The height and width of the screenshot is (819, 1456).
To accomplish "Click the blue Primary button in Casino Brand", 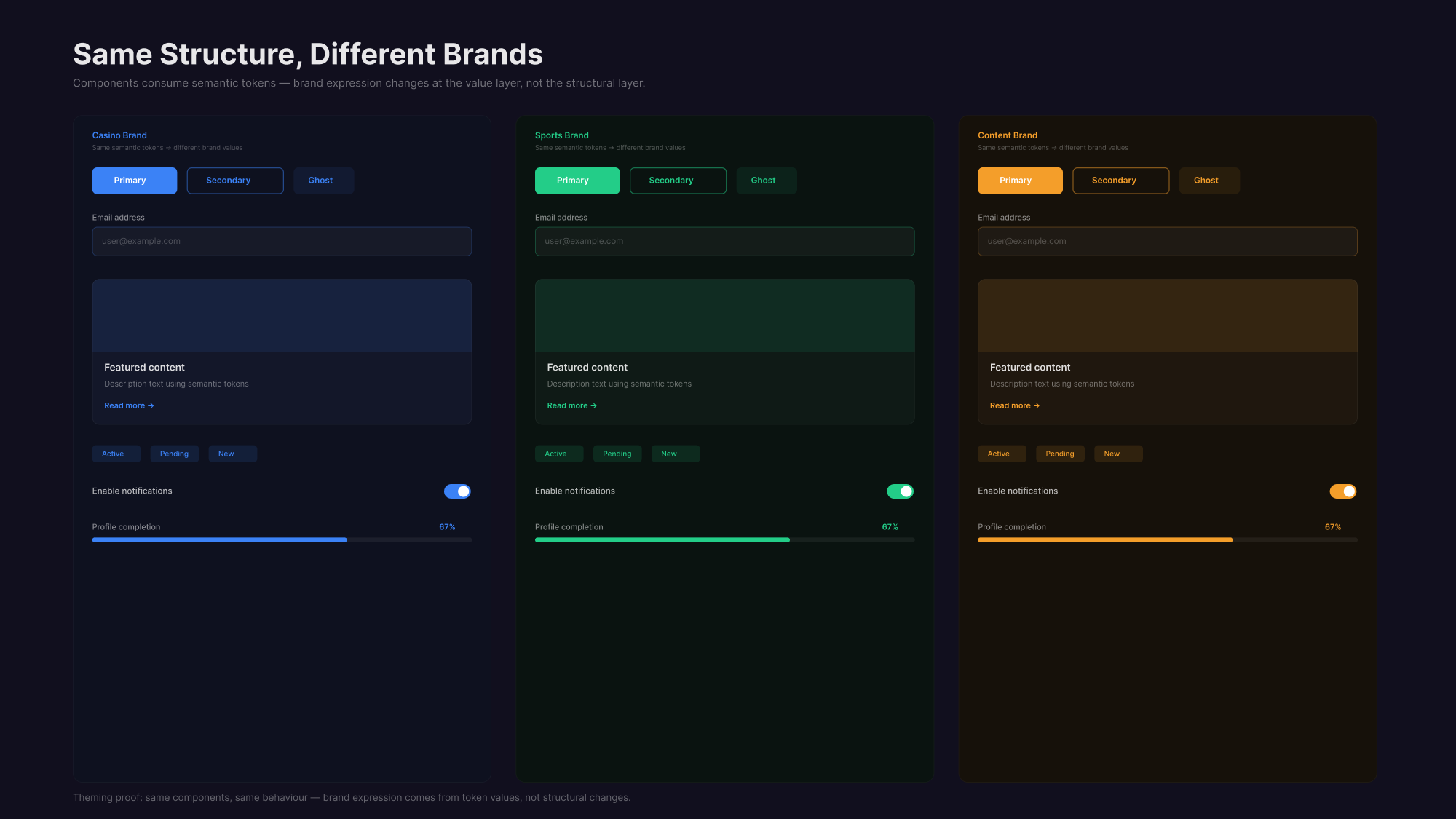I will (135, 181).
